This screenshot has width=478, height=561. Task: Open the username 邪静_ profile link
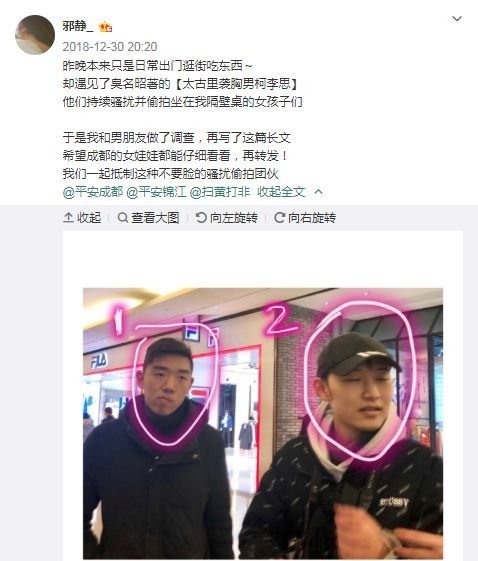coord(78,26)
